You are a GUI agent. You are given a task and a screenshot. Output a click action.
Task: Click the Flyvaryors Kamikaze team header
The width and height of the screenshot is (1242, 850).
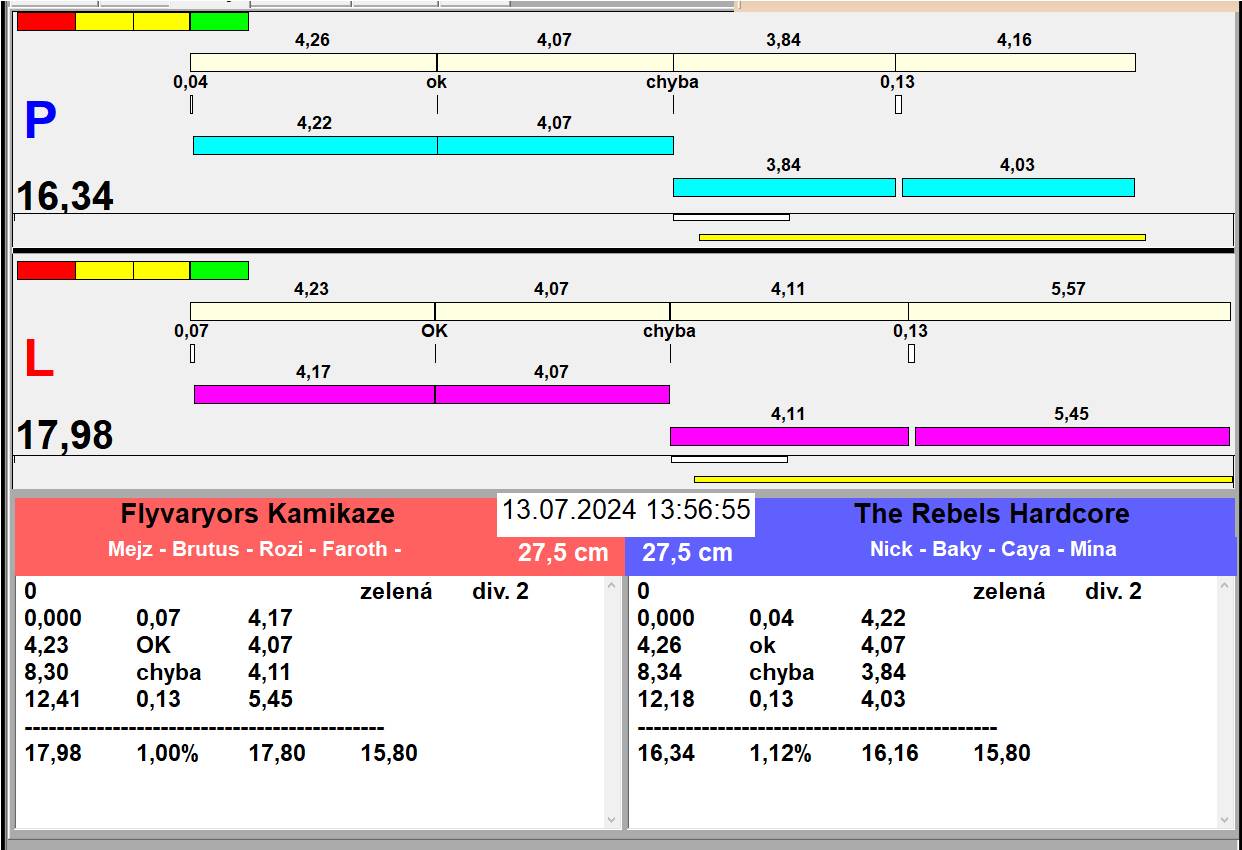tap(258, 514)
